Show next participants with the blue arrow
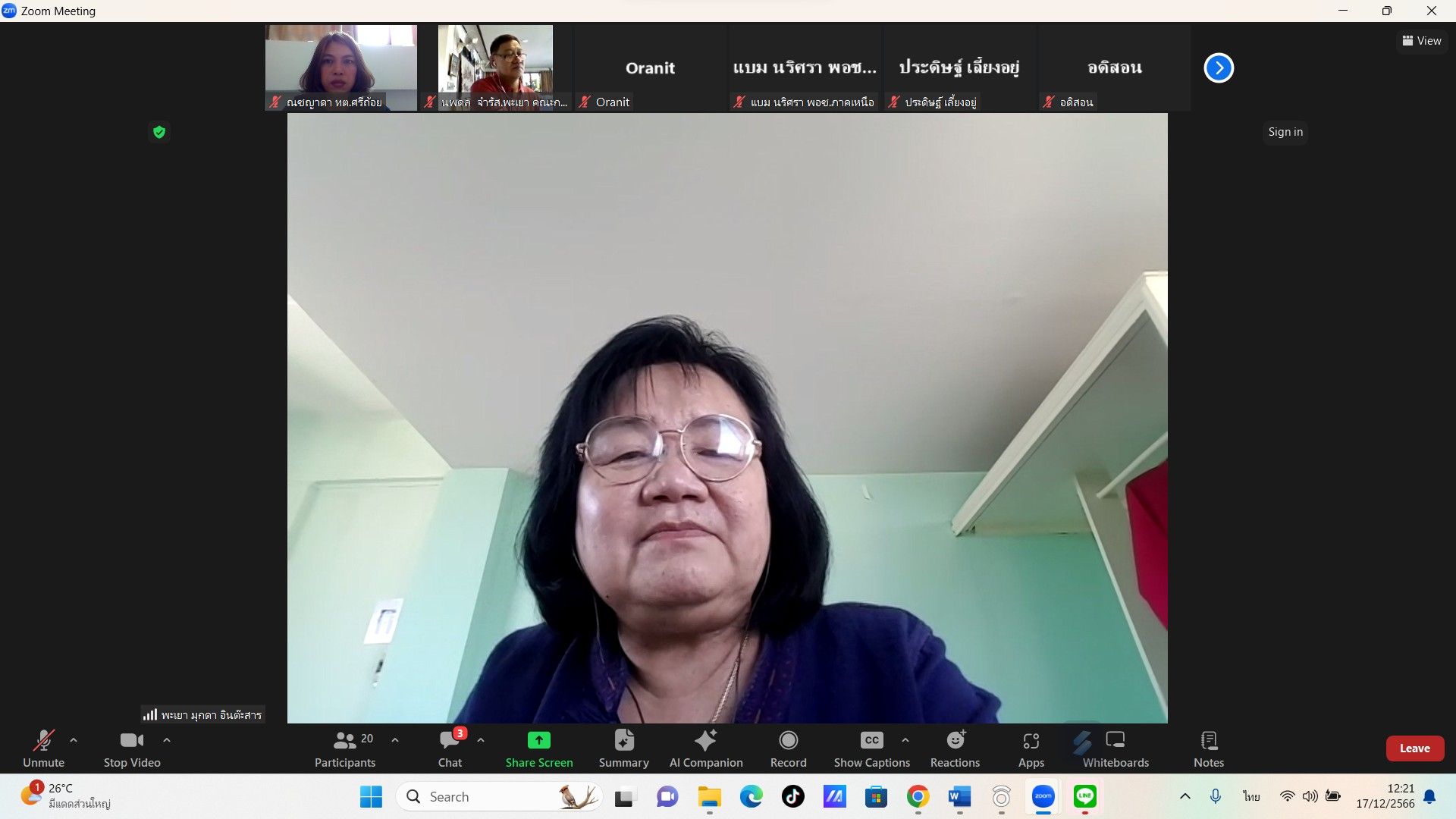 (1219, 68)
